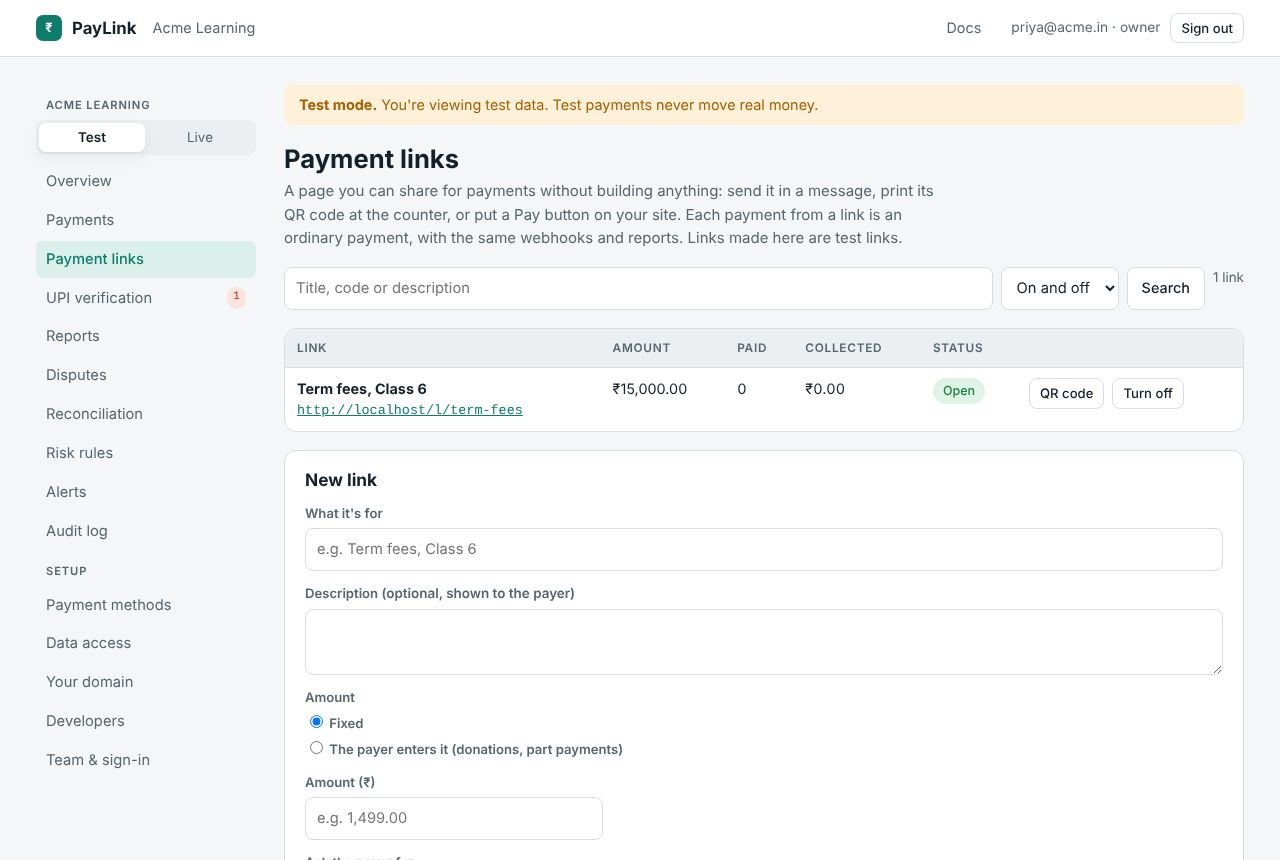1280x860 pixels.
Task: Click the COLLECTED column header
Action: pos(843,348)
